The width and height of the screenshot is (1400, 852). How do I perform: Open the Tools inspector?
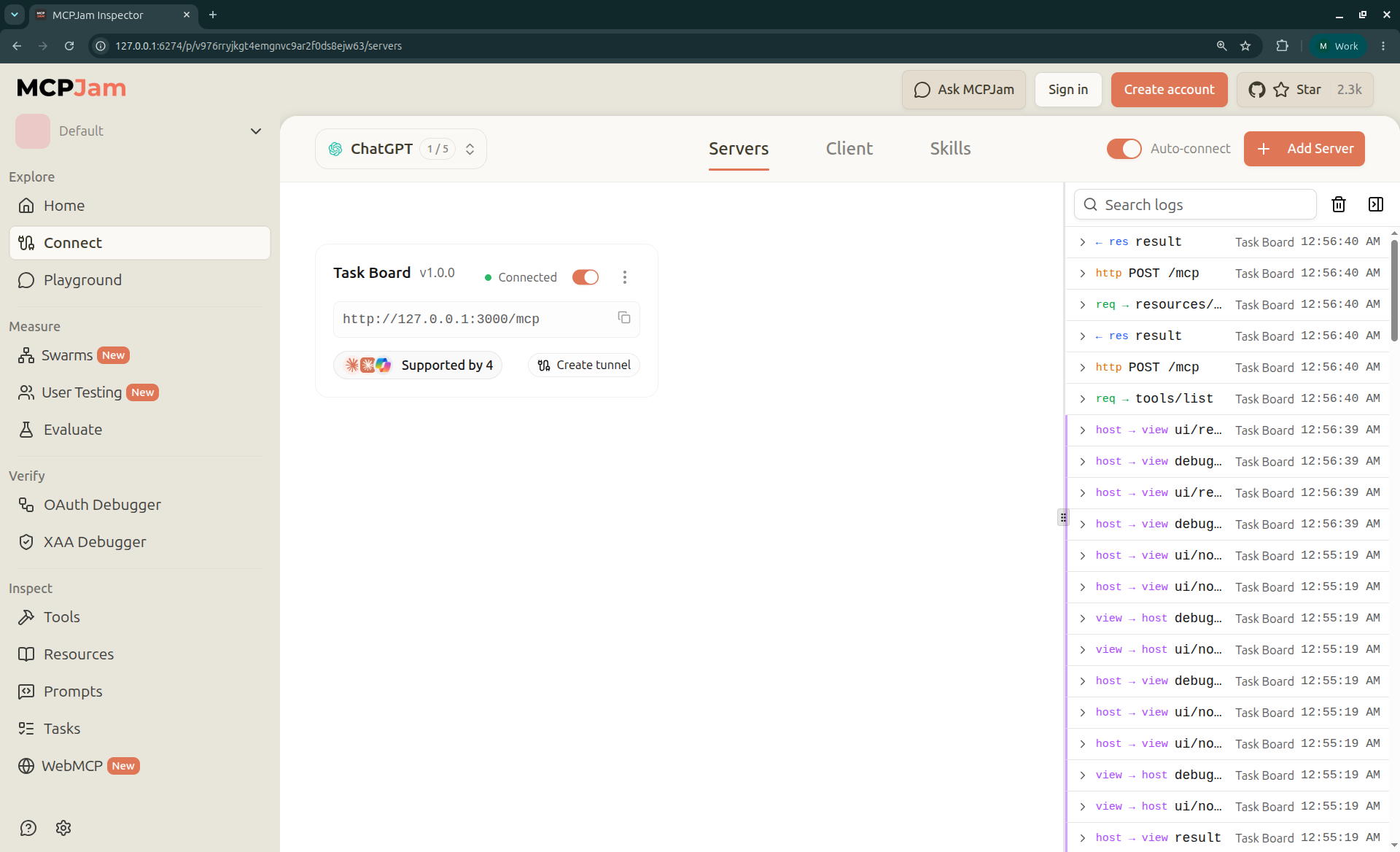[x=139, y=617]
